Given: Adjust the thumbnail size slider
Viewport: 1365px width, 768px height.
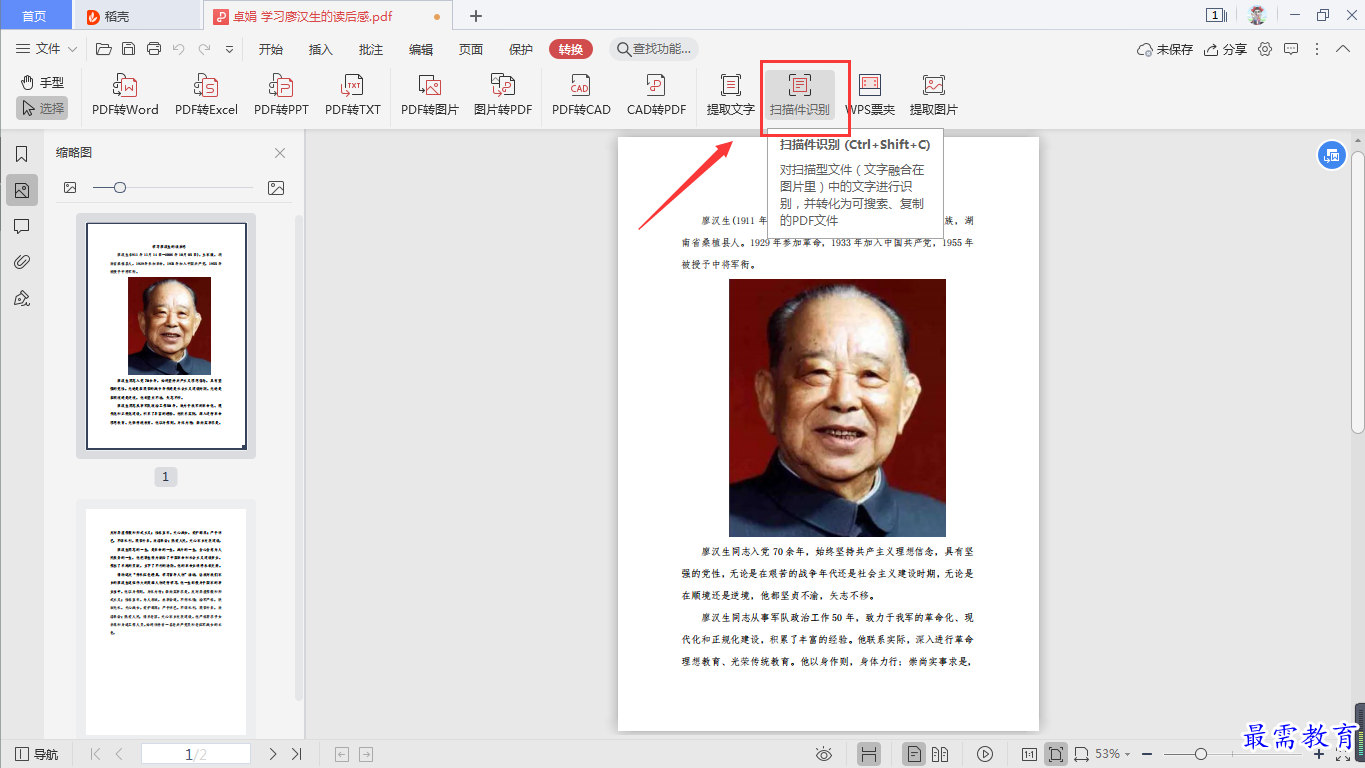Looking at the screenshot, I should tap(120, 187).
